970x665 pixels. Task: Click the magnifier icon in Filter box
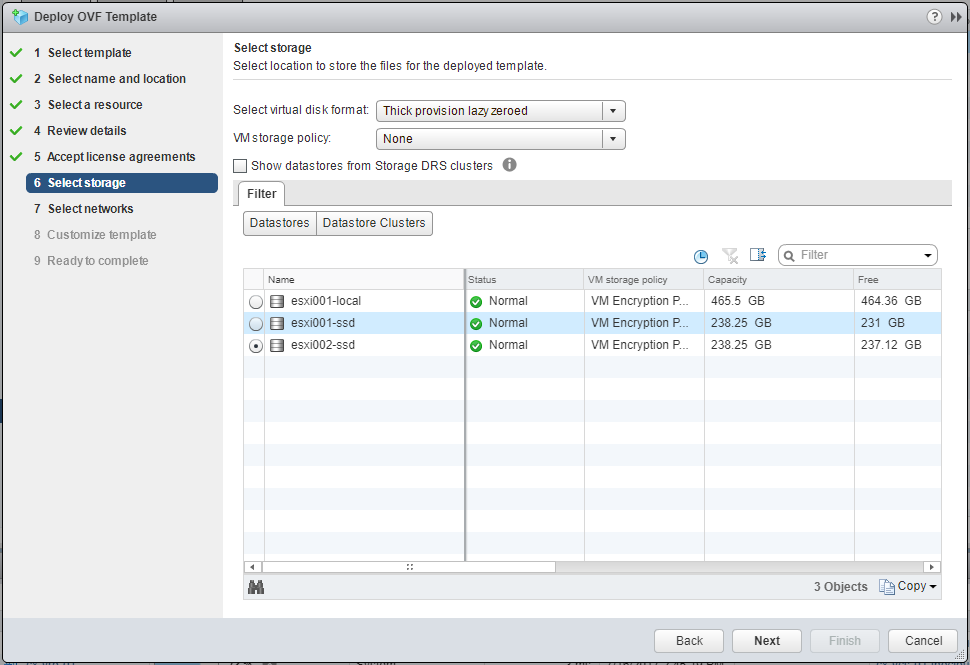click(789, 256)
